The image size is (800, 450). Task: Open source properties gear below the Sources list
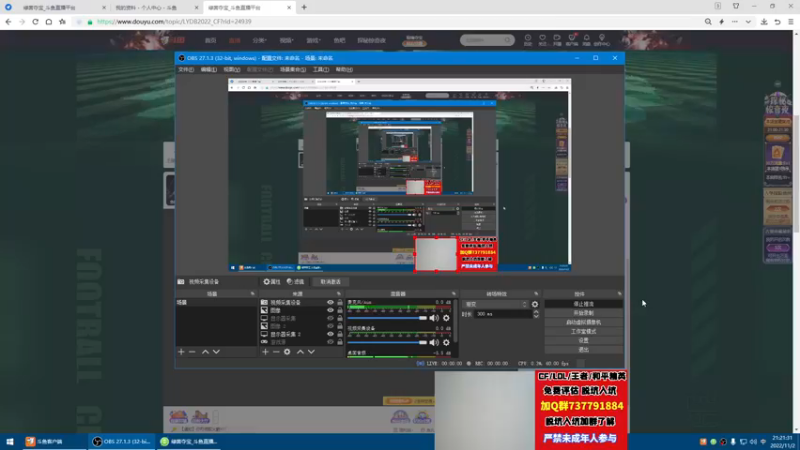(x=287, y=352)
